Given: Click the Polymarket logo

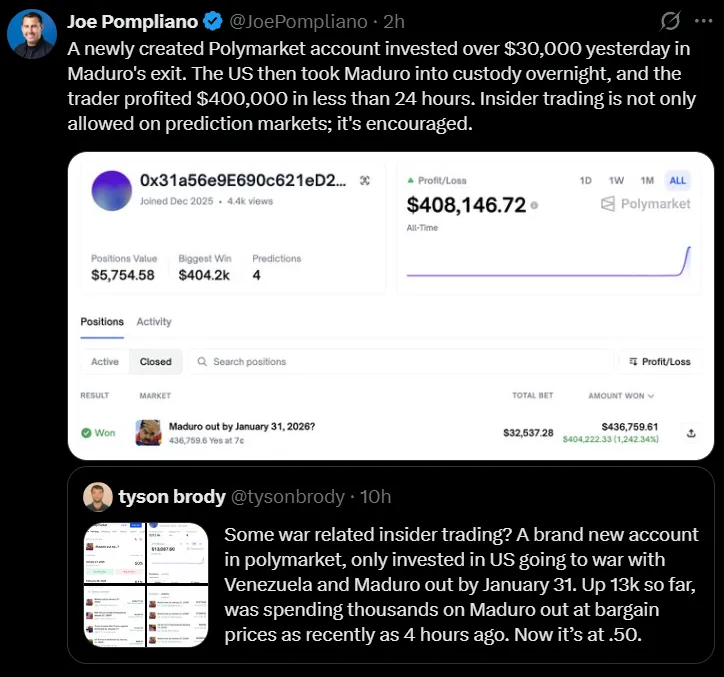Looking at the screenshot, I should (x=645, y=204).
